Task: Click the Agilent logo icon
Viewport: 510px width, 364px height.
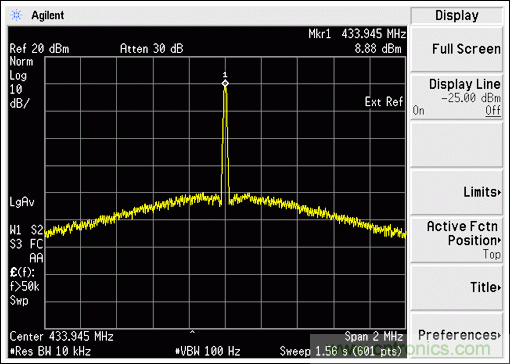Action: tap(16, 15)
